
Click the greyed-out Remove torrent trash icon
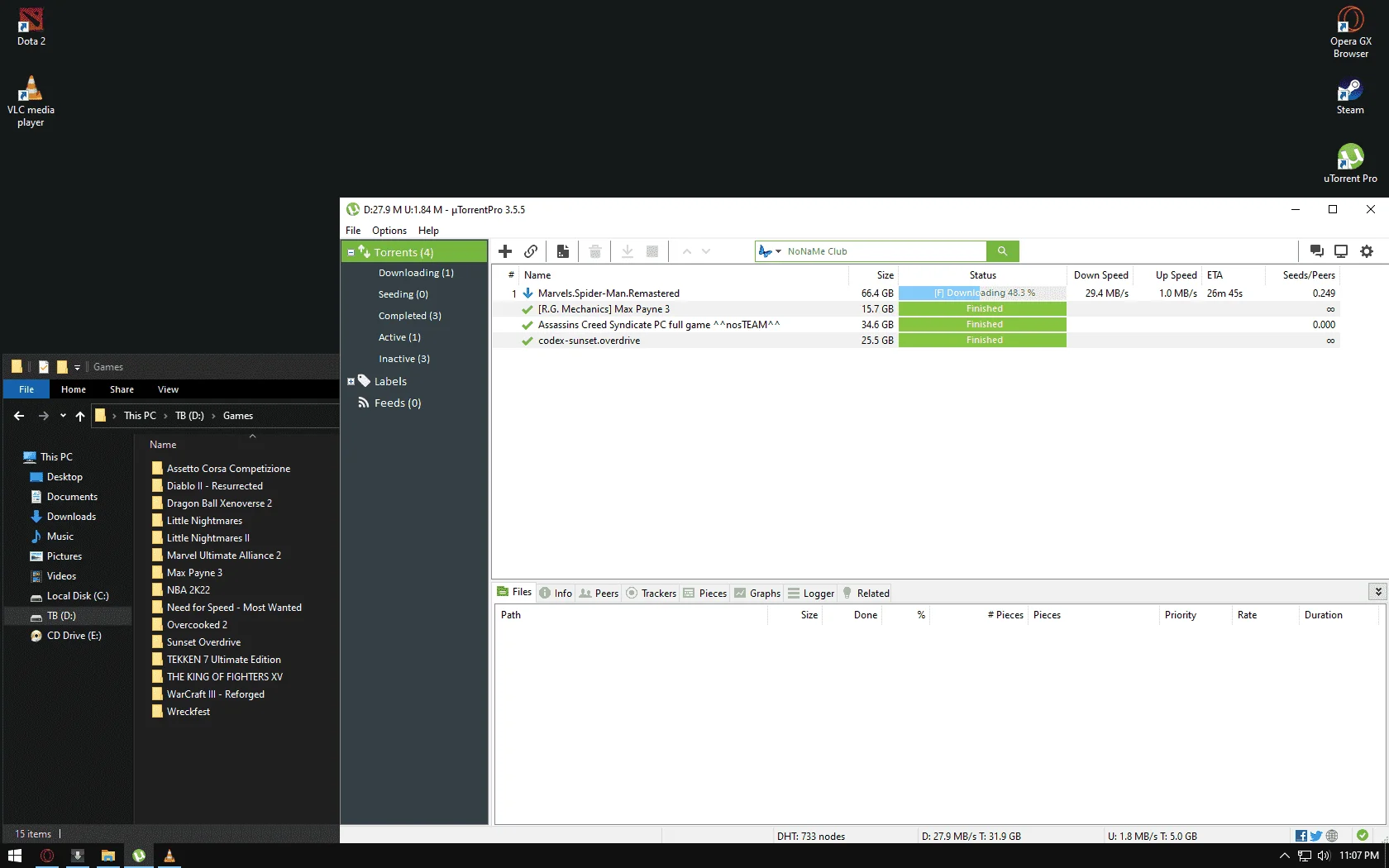(594, 251)
